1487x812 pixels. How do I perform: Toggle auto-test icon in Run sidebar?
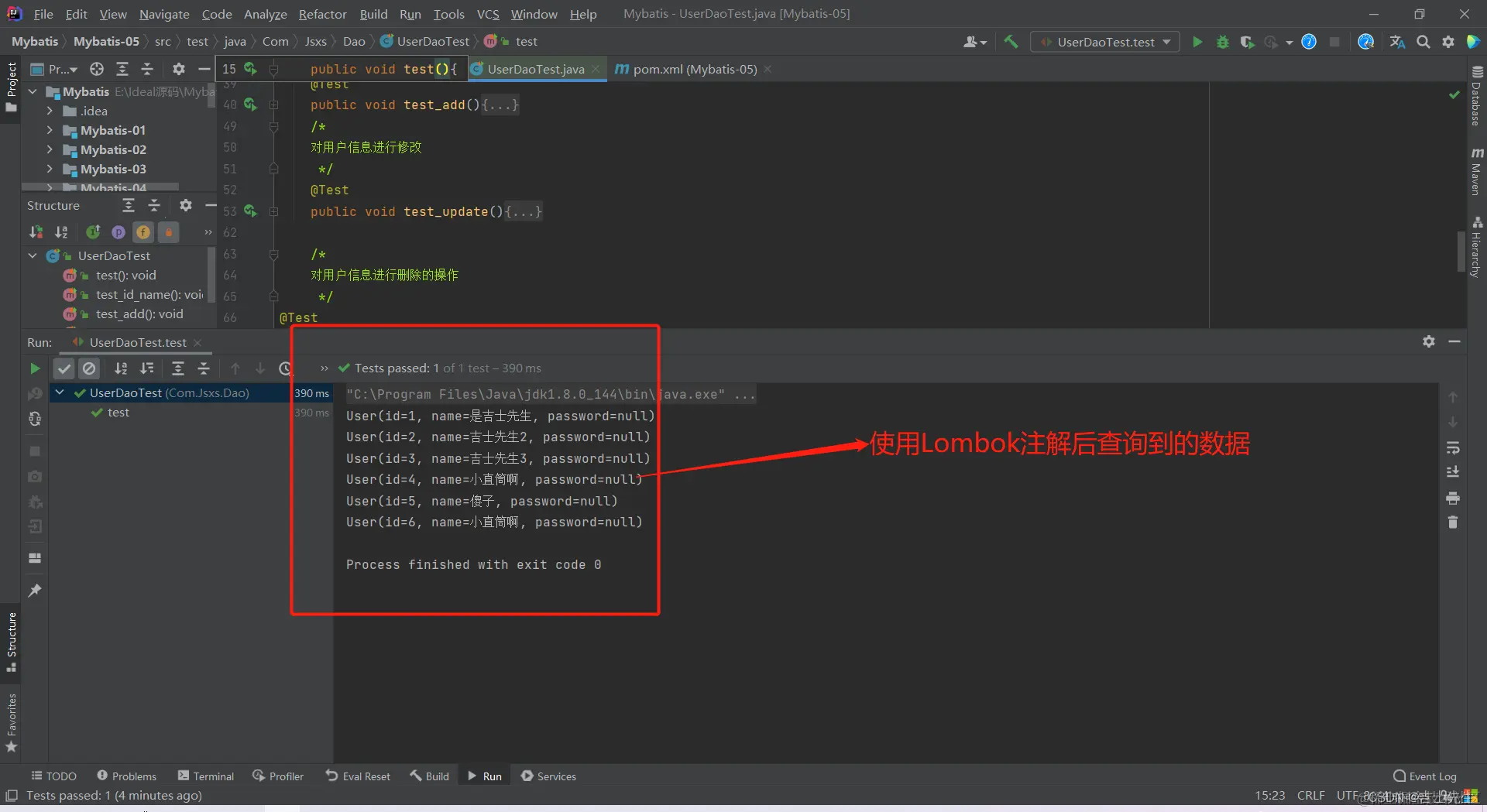[x=35, y=419]
